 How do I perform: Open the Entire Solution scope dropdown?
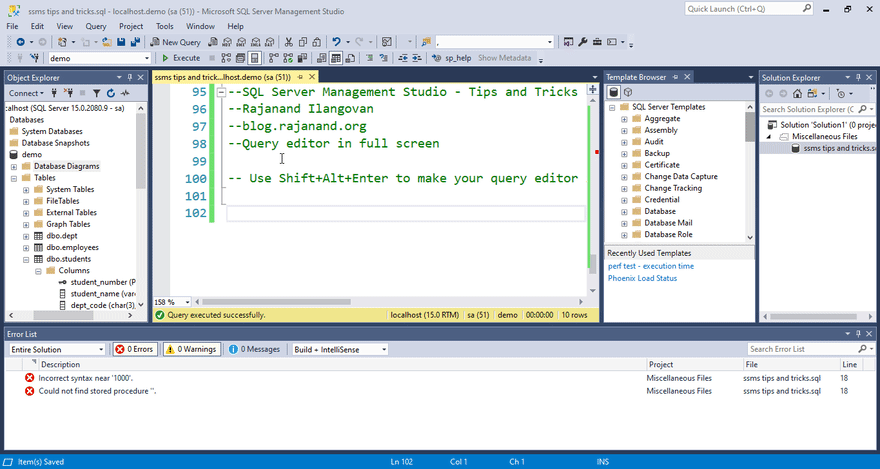[101, 349]
